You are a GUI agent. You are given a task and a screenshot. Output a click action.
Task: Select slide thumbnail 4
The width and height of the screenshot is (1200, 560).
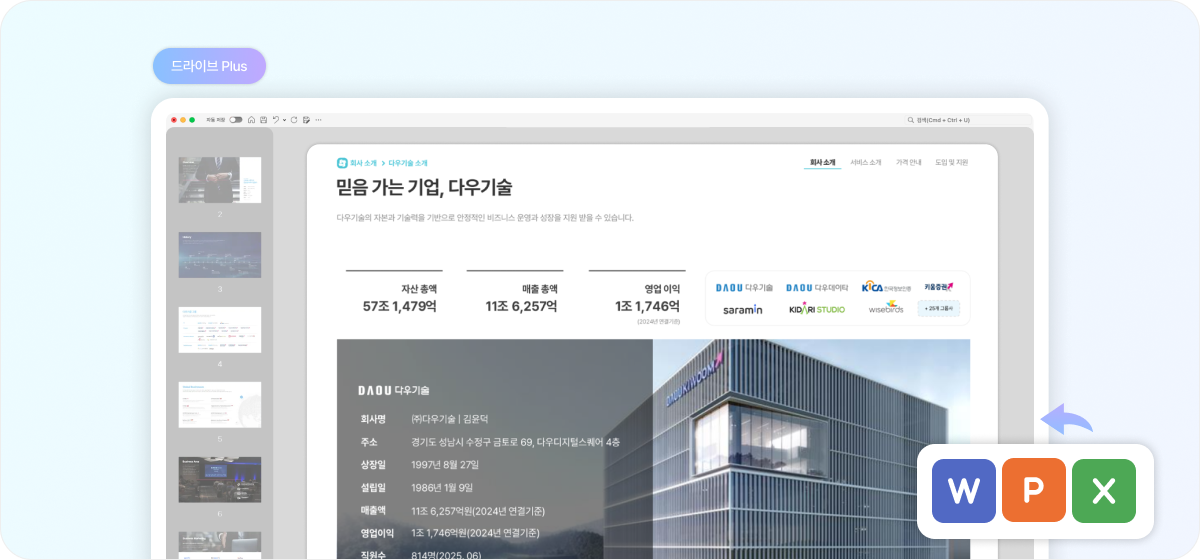point(219,330)
